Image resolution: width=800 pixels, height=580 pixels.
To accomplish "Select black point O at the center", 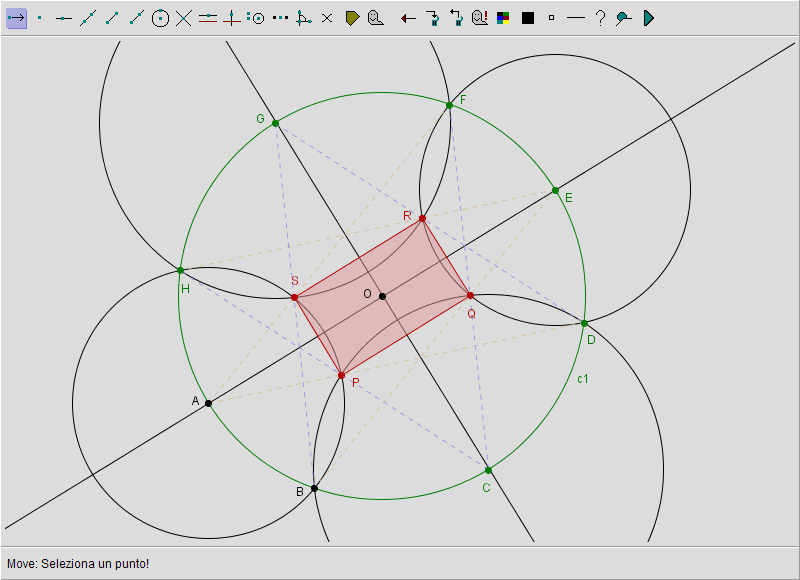I will coord(382,296).
